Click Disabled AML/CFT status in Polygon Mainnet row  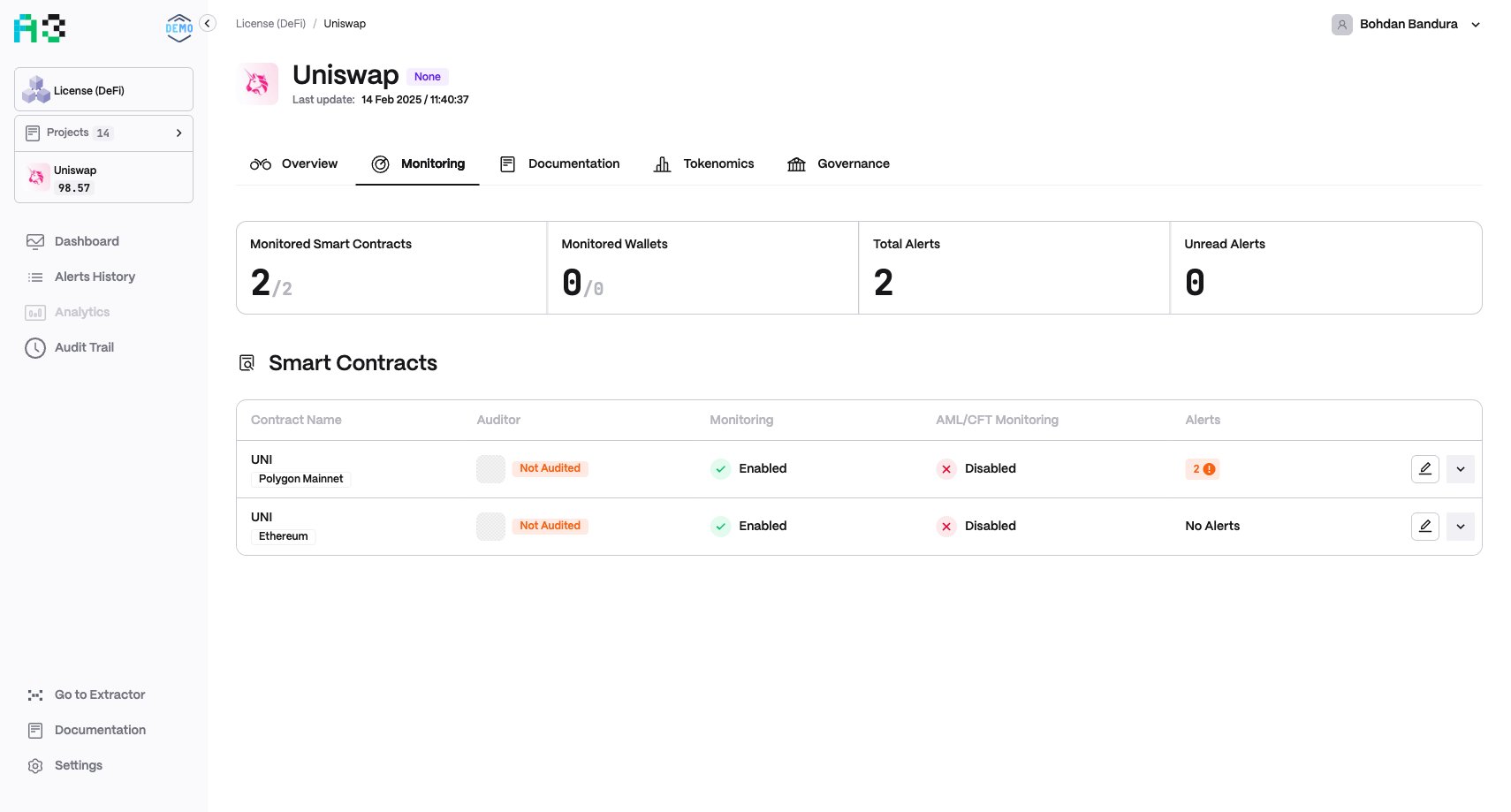976,468
